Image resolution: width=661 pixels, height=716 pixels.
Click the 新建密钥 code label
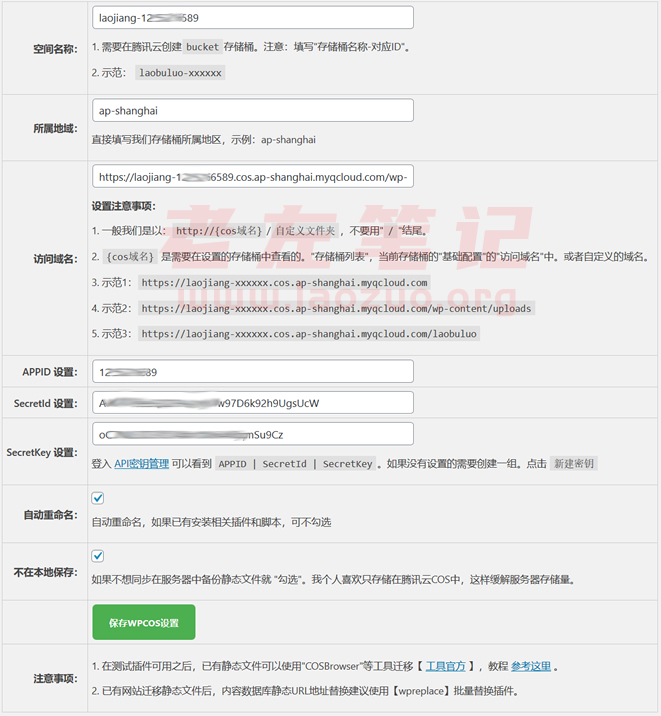coord(575,464)
